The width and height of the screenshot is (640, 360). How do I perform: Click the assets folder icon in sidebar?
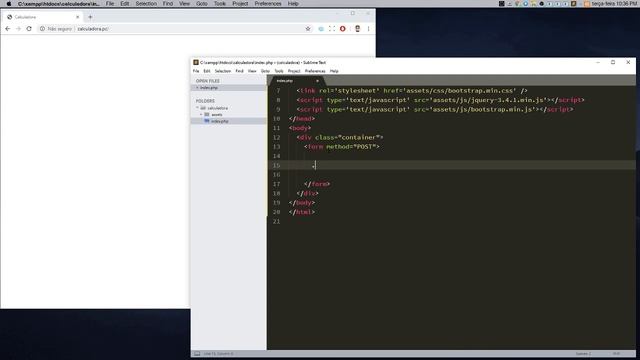pos(207,115)
